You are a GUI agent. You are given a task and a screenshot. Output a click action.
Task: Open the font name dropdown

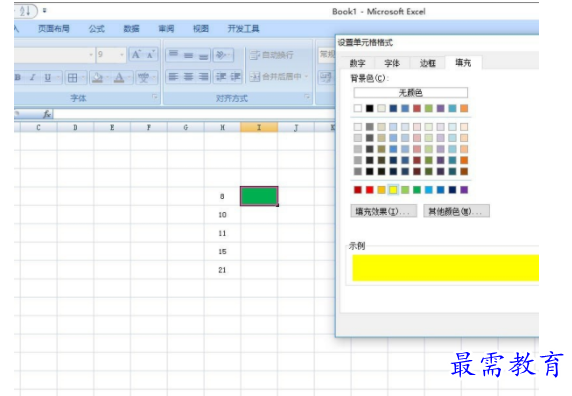pyautogui.click(x=91, y=55)
